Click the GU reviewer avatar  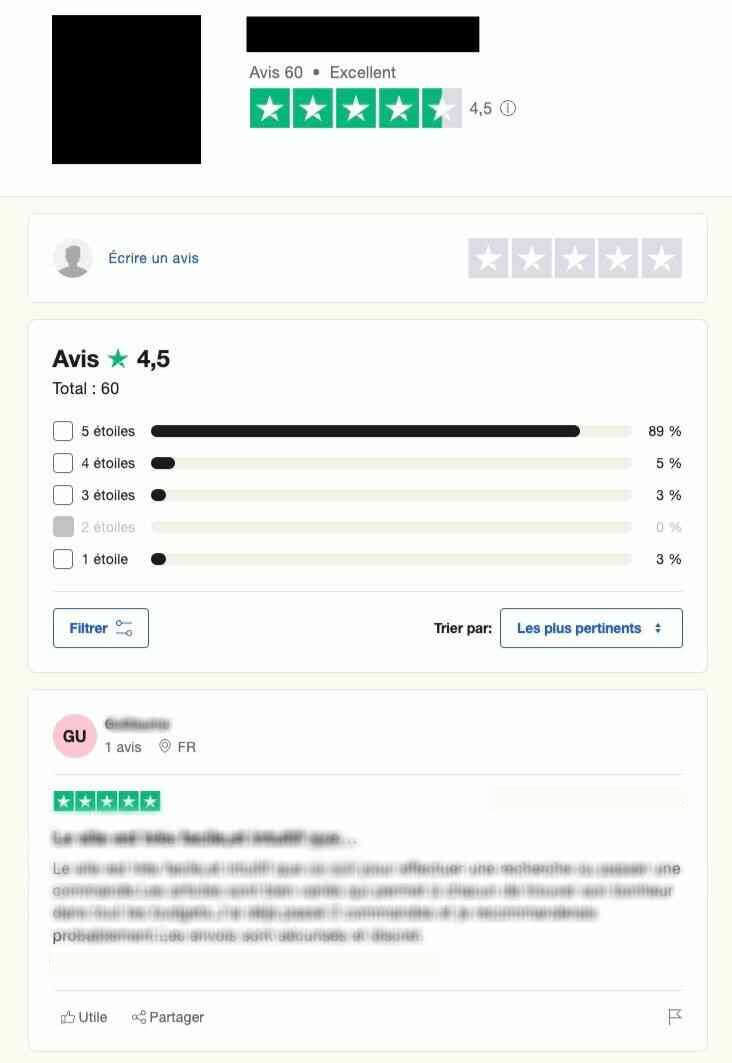coord(75,736)
